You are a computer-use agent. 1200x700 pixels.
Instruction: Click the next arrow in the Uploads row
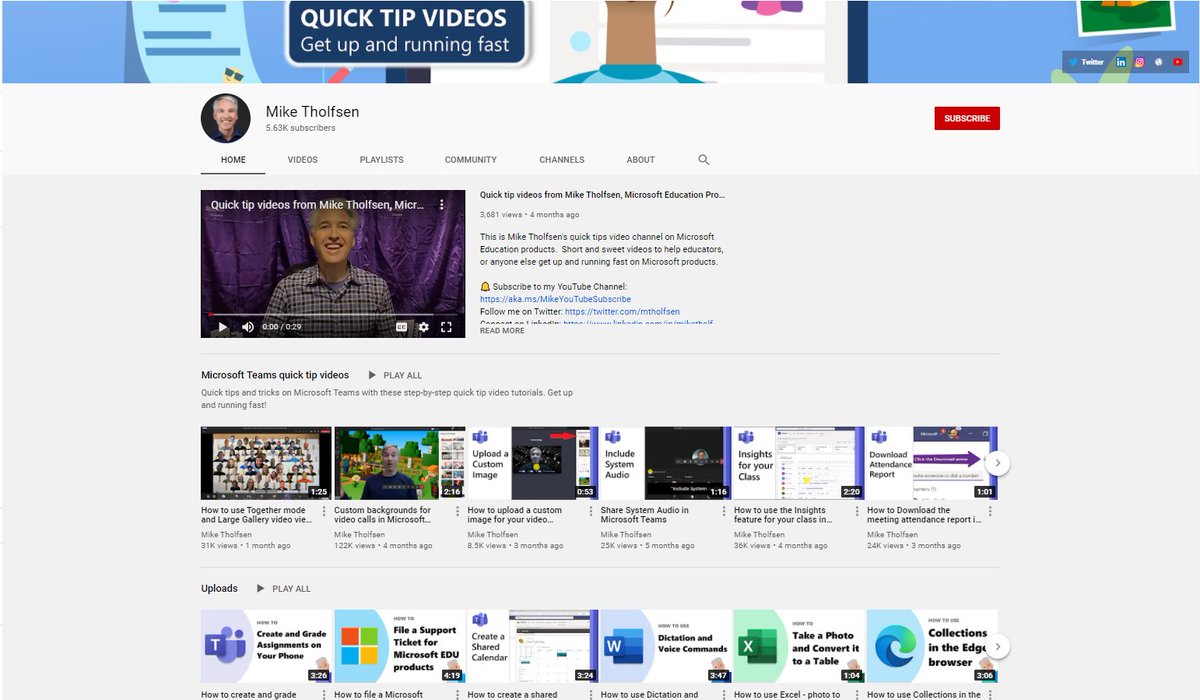click(x=997, y=646)
